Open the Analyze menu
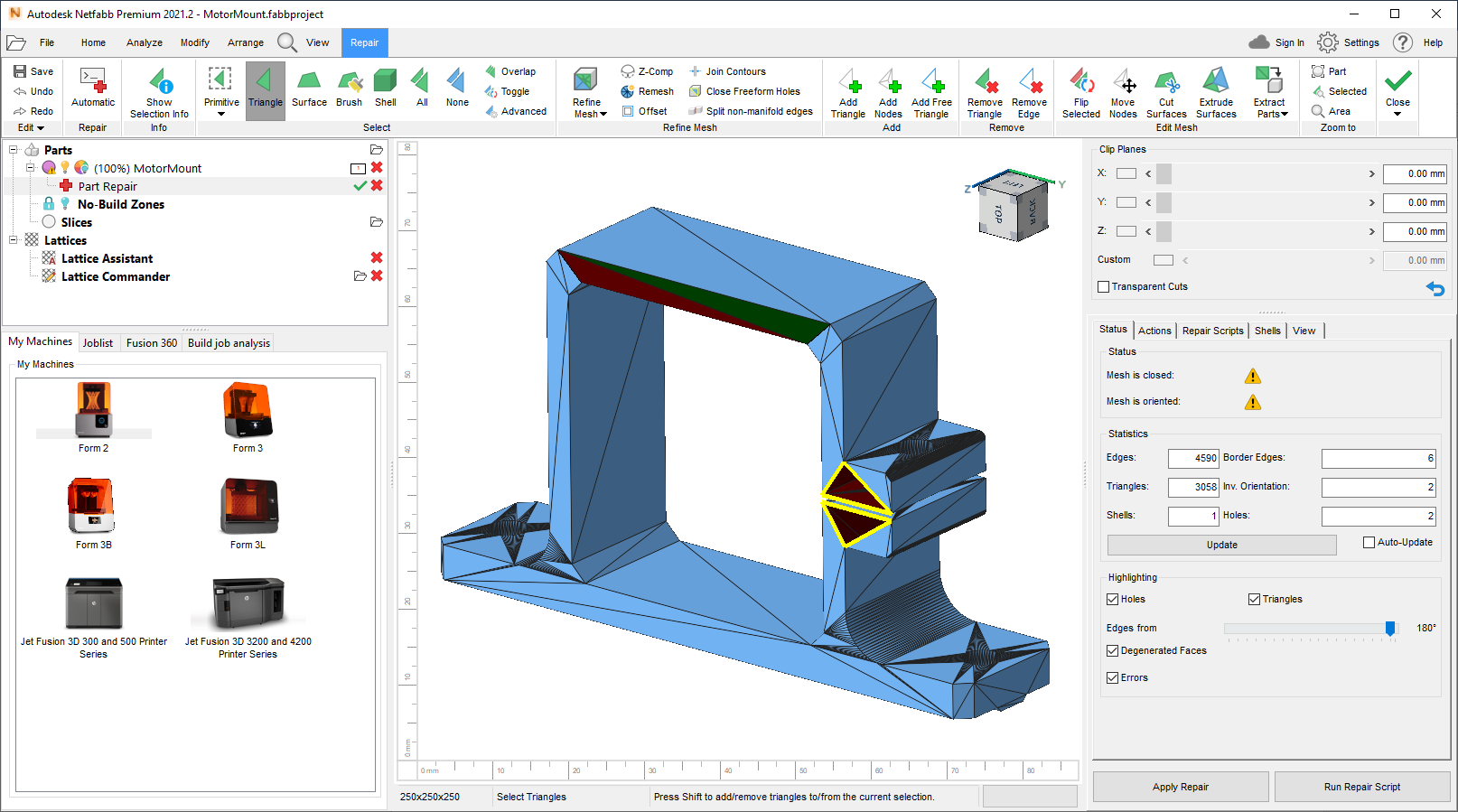Screen dimensions: 1458x812 pyautogui.click(x=145, y=42)
